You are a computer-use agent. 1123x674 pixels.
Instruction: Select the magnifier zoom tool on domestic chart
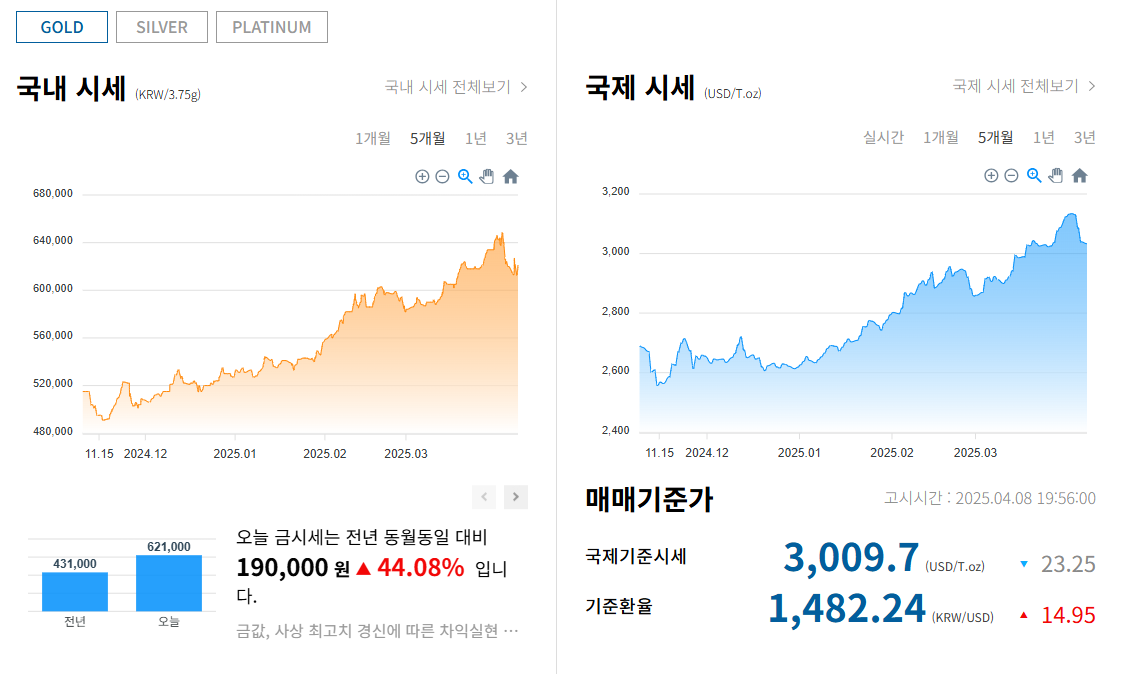click(463, 176)
